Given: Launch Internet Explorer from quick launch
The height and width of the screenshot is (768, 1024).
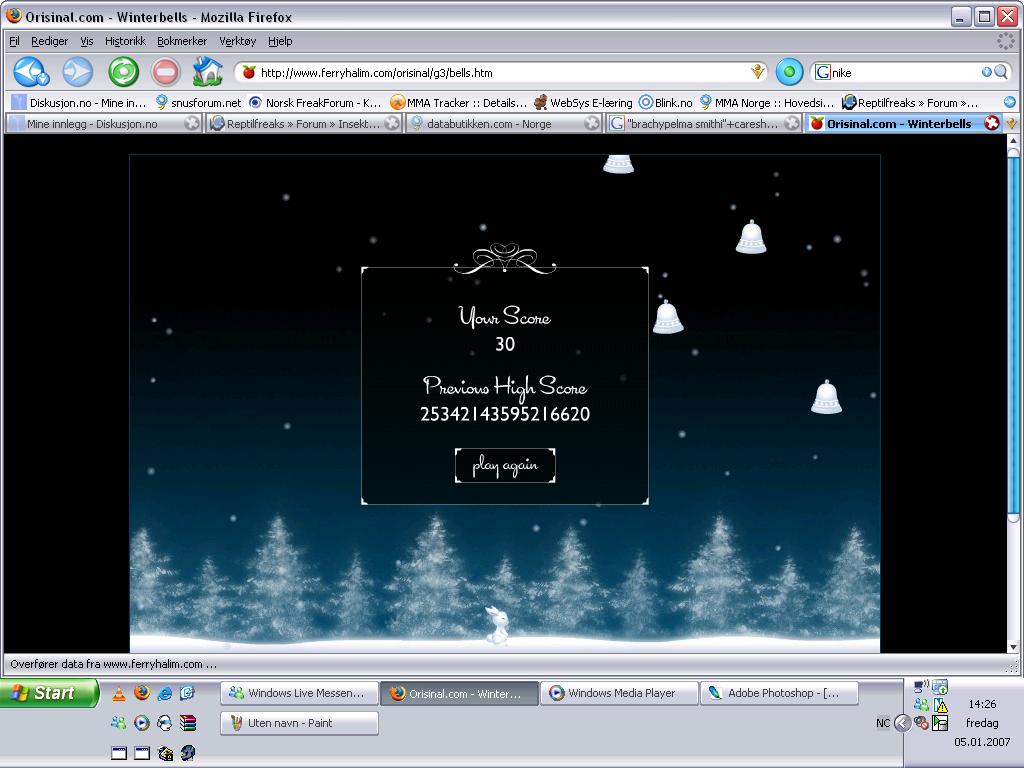Looking at the screenshot, I should [165, 694].
